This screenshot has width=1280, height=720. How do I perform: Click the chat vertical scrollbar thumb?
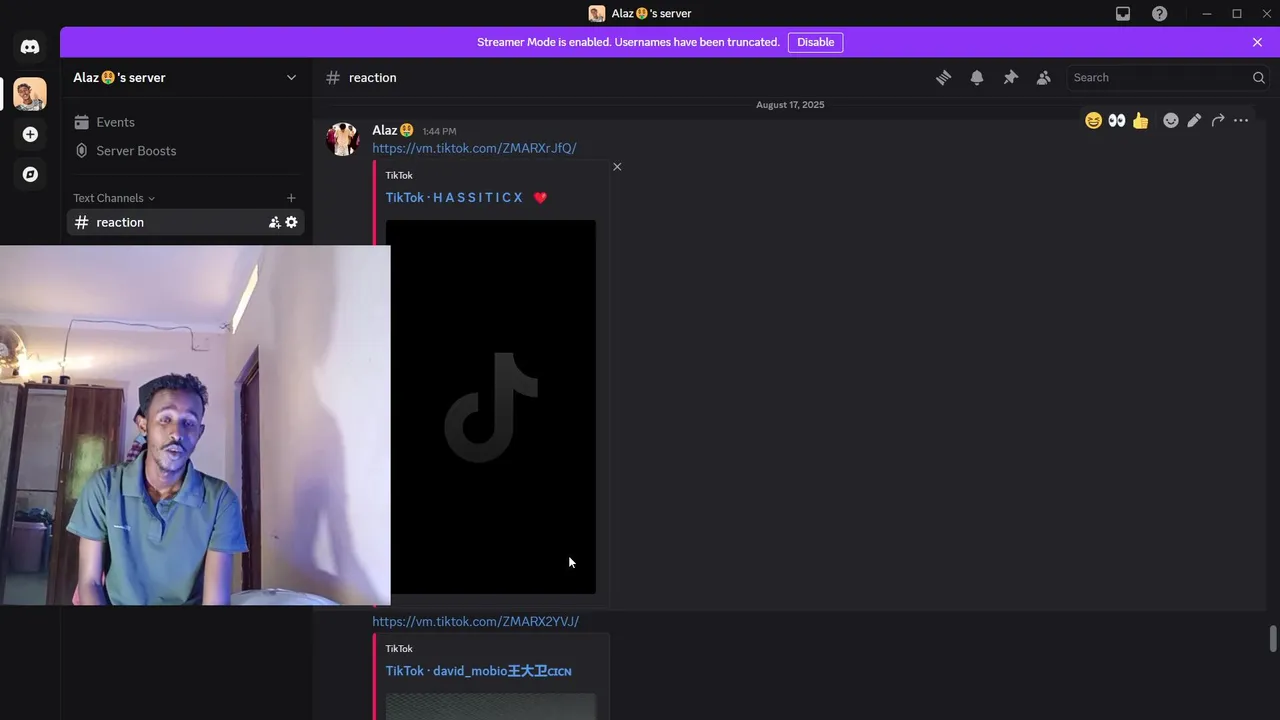[1273, 639]
